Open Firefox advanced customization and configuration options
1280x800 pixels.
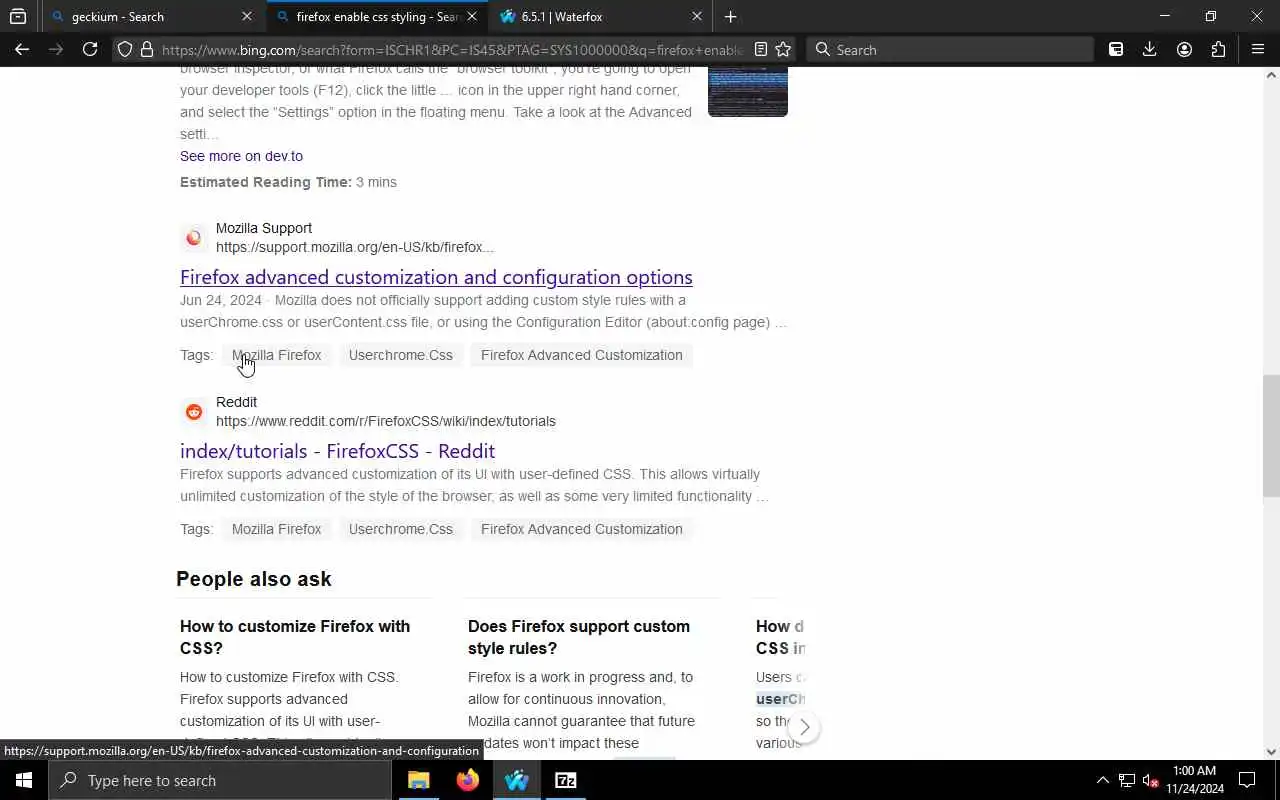pos(436,277)
